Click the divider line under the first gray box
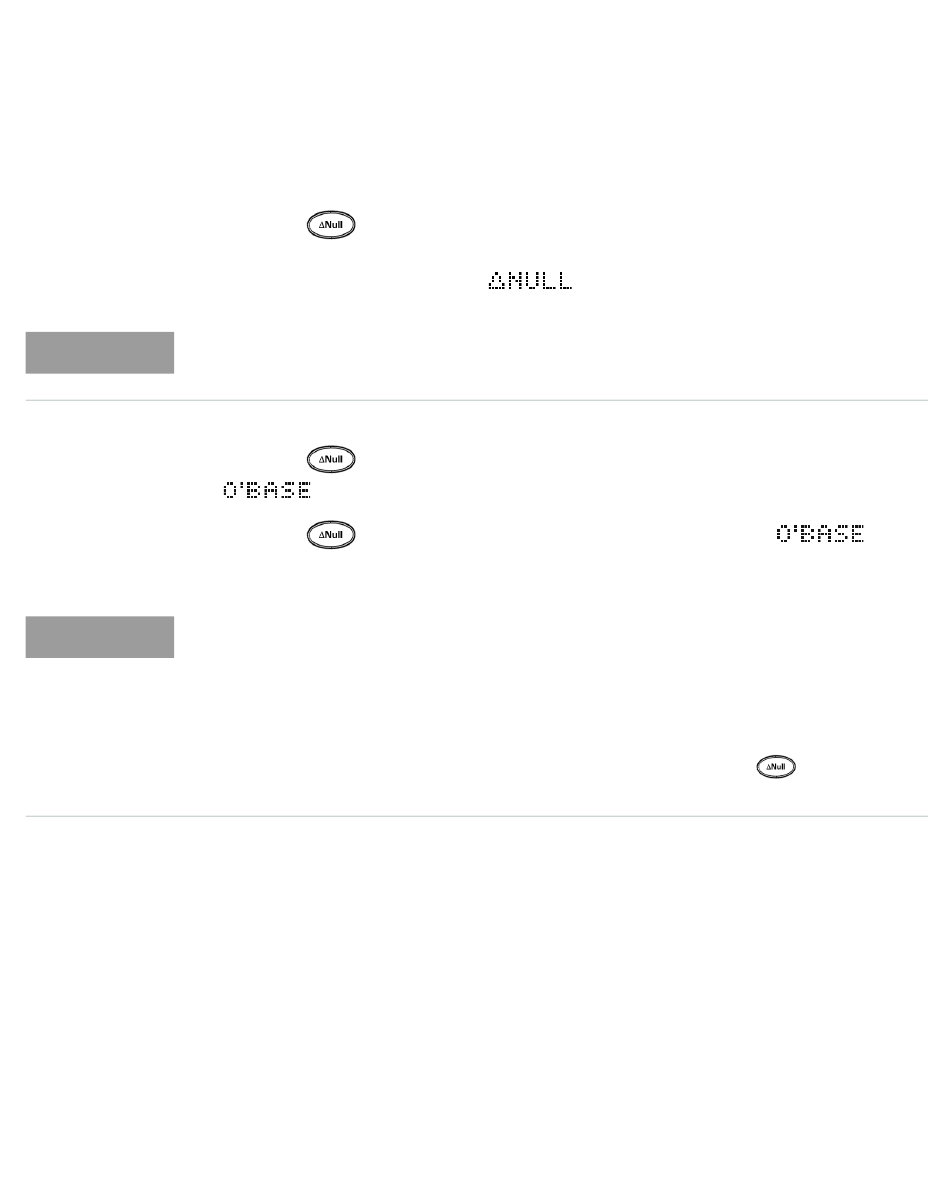 coord(477,400)
